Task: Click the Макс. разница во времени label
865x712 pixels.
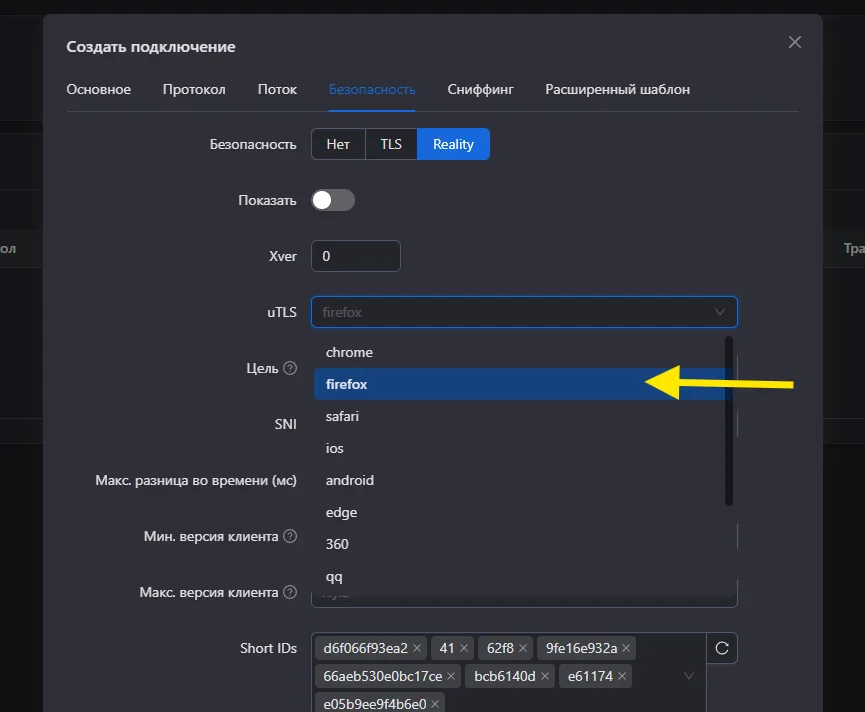Action: [x=196, y=480]
